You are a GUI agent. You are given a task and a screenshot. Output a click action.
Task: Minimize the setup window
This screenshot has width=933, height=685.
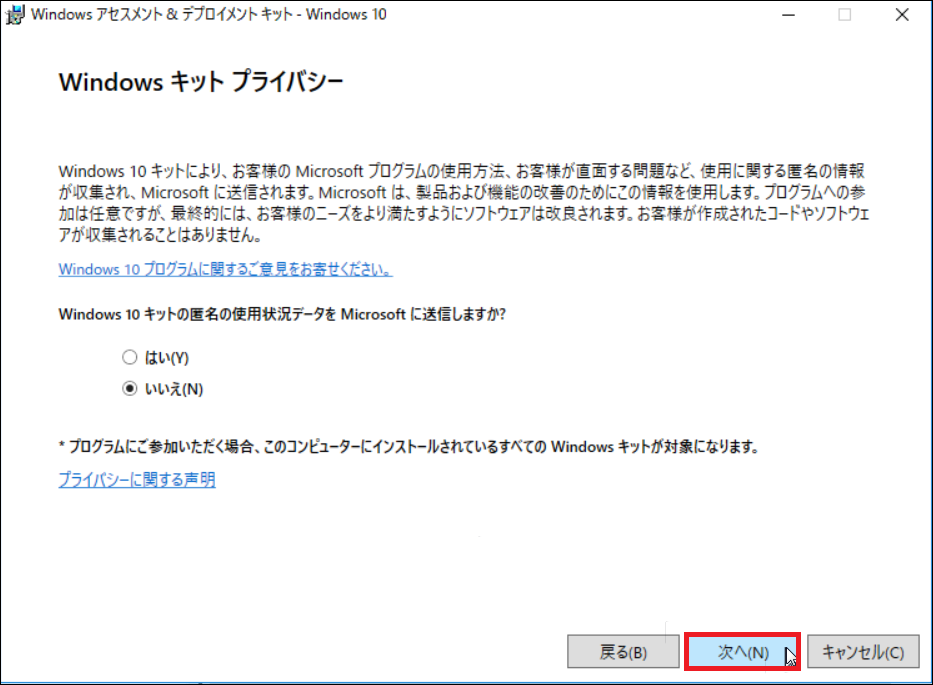[x=788, y=15]
